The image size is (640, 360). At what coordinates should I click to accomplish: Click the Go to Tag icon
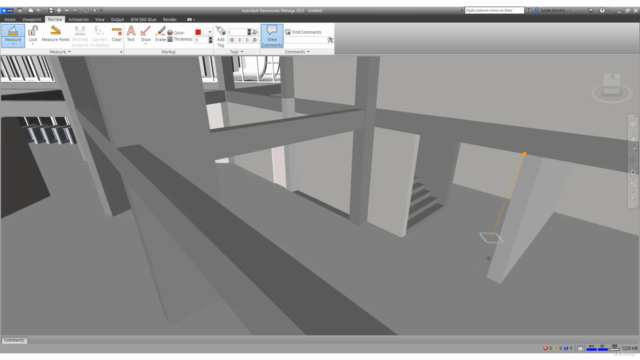[255, 32]
